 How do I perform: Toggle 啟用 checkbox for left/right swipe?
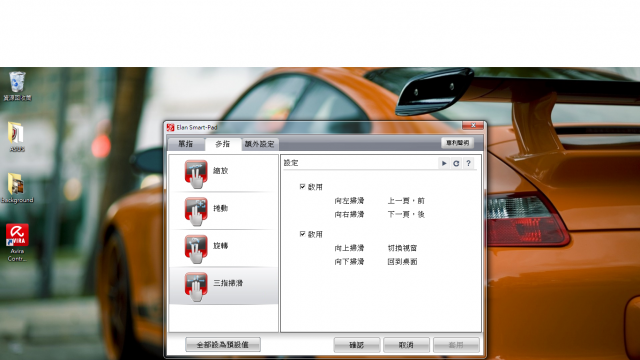(x=302, y=187)
